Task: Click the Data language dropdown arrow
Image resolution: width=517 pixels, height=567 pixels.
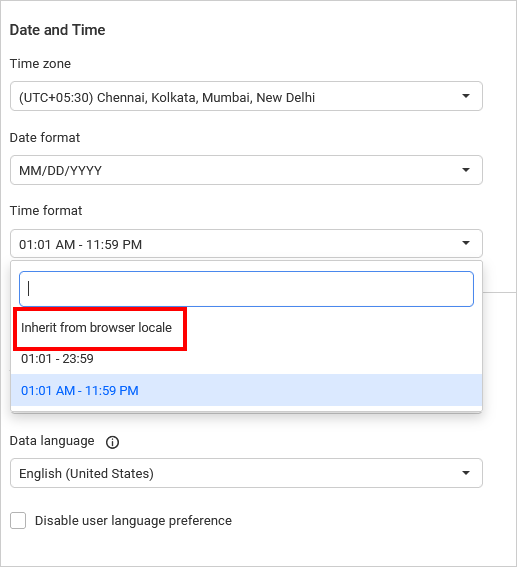Action: tap(466, 473)
